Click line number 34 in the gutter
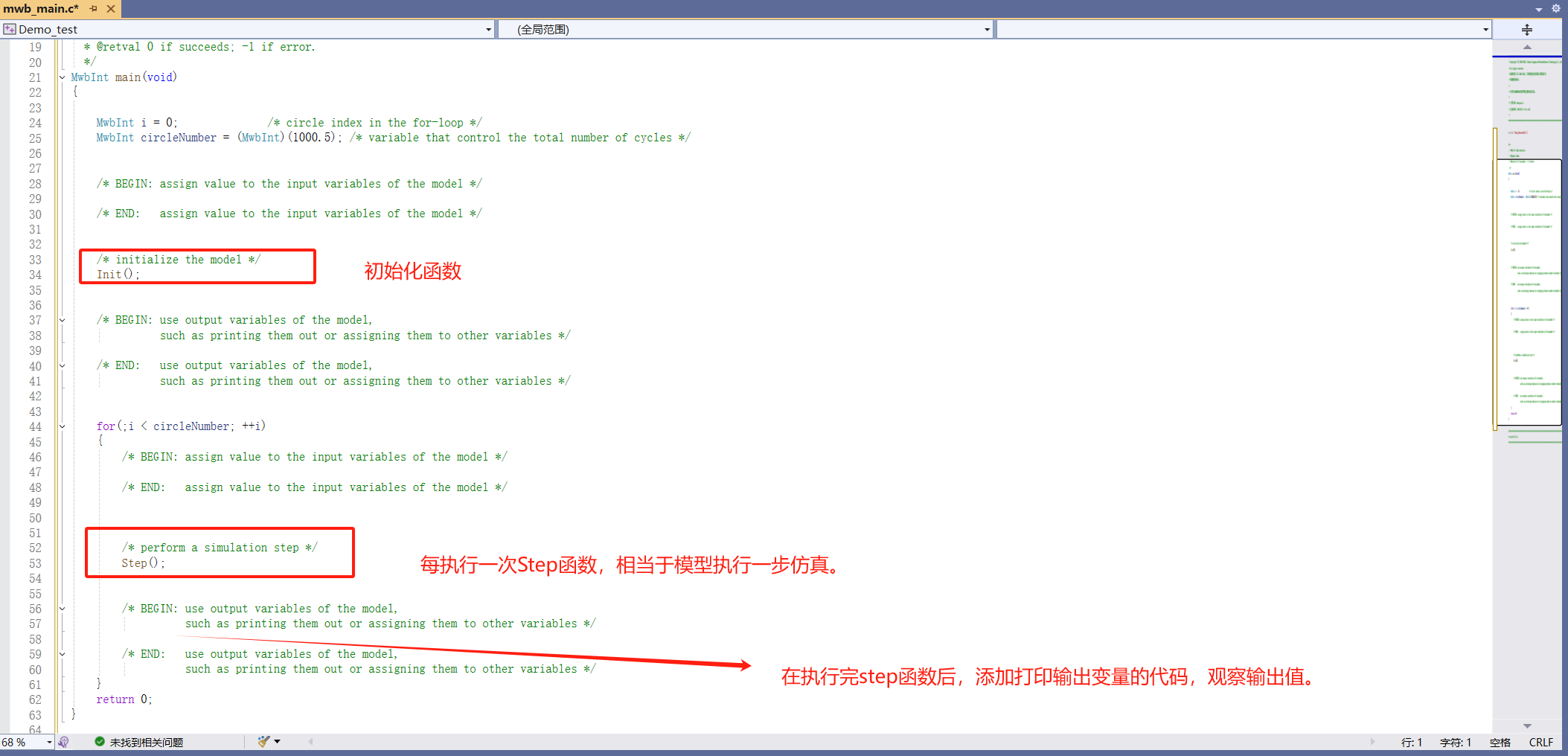Viewport: 1568px width, 756px height. point(35,275)
